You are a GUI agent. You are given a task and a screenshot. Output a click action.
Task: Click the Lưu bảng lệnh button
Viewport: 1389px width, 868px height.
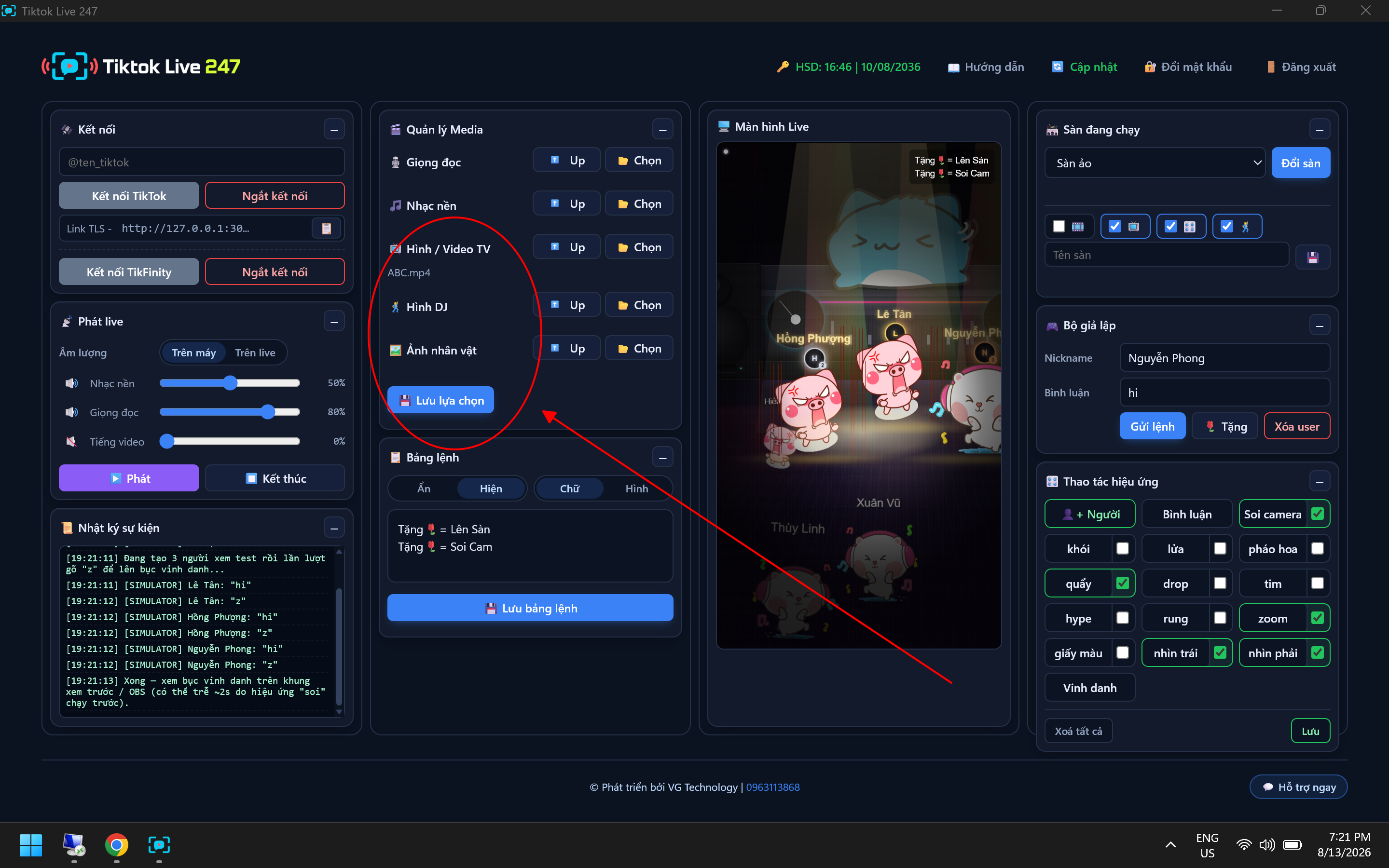pyautogui.click(x=531, y=608)
